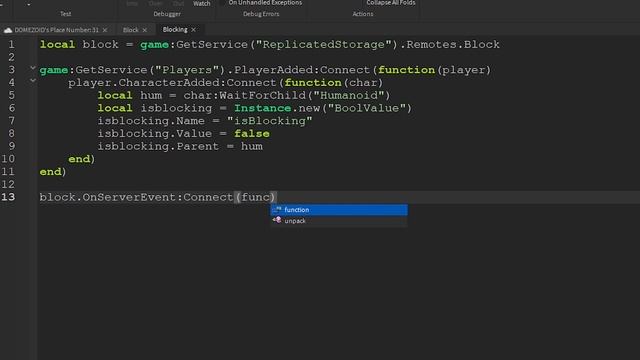The width and height of the screenshot is (640, 360).
Task: Open the Watch debugger option
Action: pos(202,3)
